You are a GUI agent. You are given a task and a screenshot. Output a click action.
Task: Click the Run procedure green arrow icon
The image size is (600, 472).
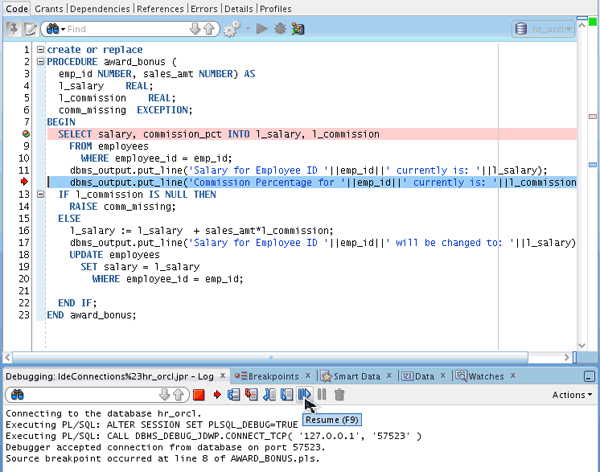click(261, 29)
